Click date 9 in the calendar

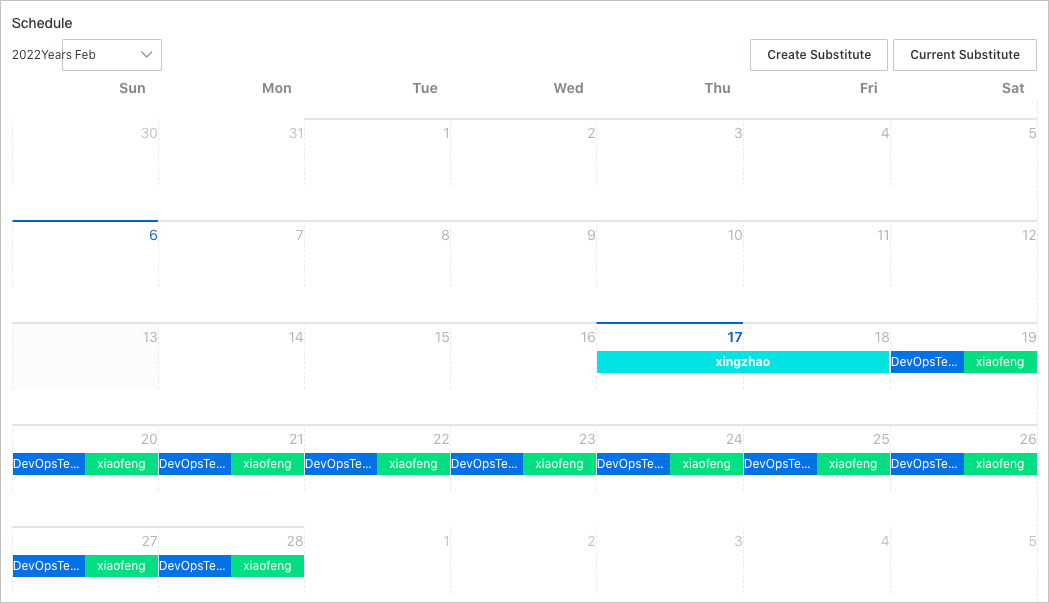click(x=591, y=236)
